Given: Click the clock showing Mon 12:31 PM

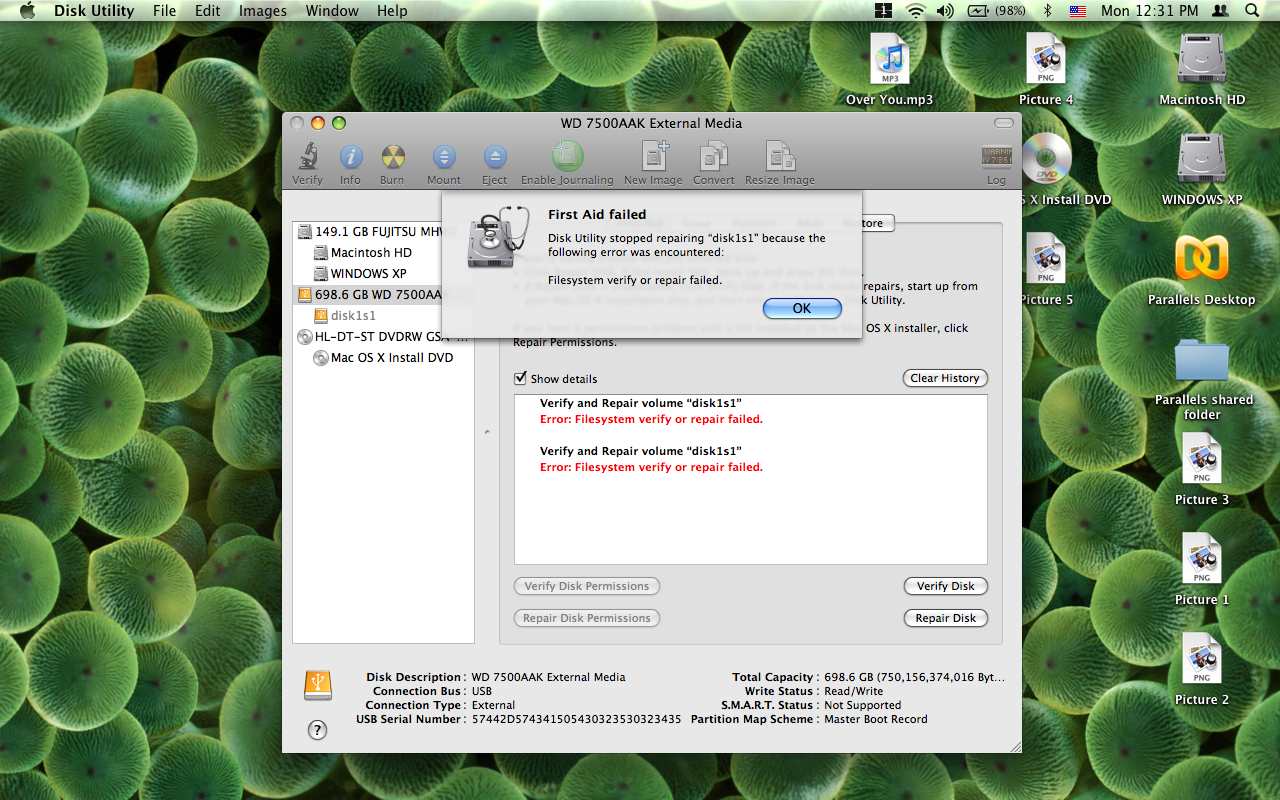Looking at the screenshot, I should coord(1149,11).
